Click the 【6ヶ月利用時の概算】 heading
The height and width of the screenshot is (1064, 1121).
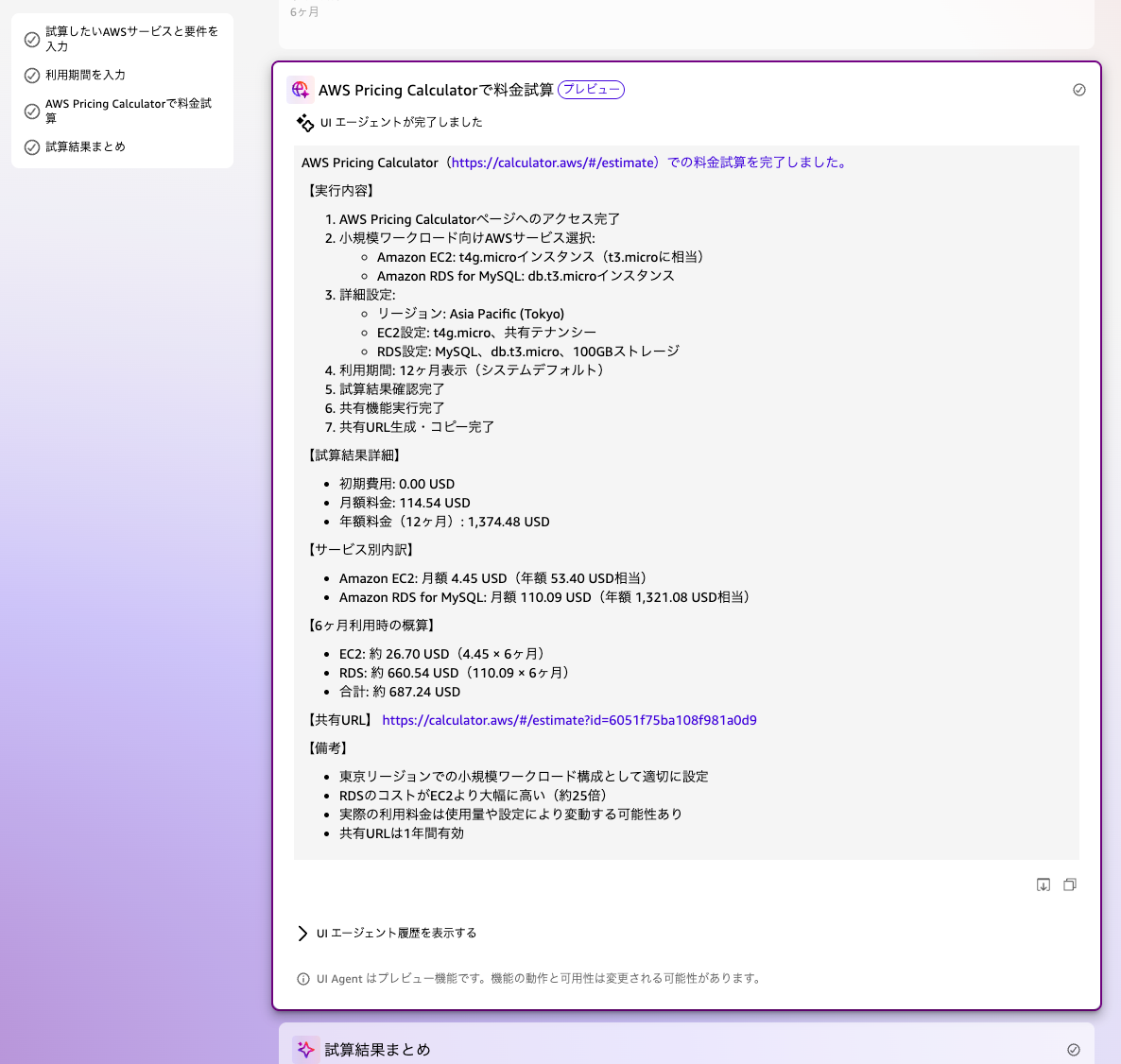[372, 626]
